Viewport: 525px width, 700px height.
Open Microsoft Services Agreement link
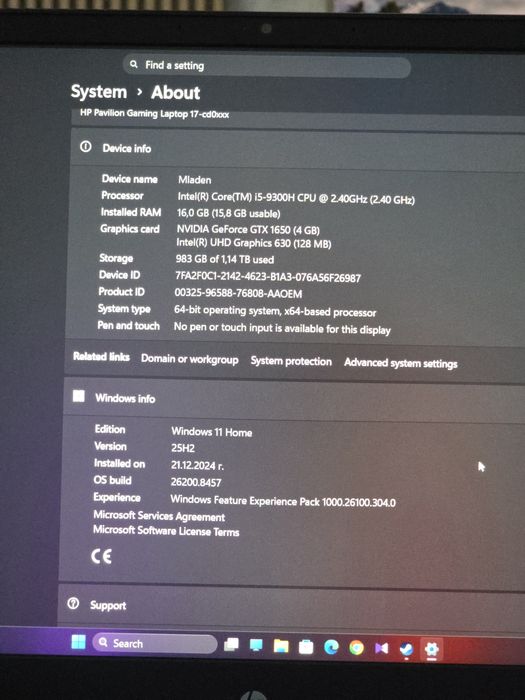coord(159,516)
